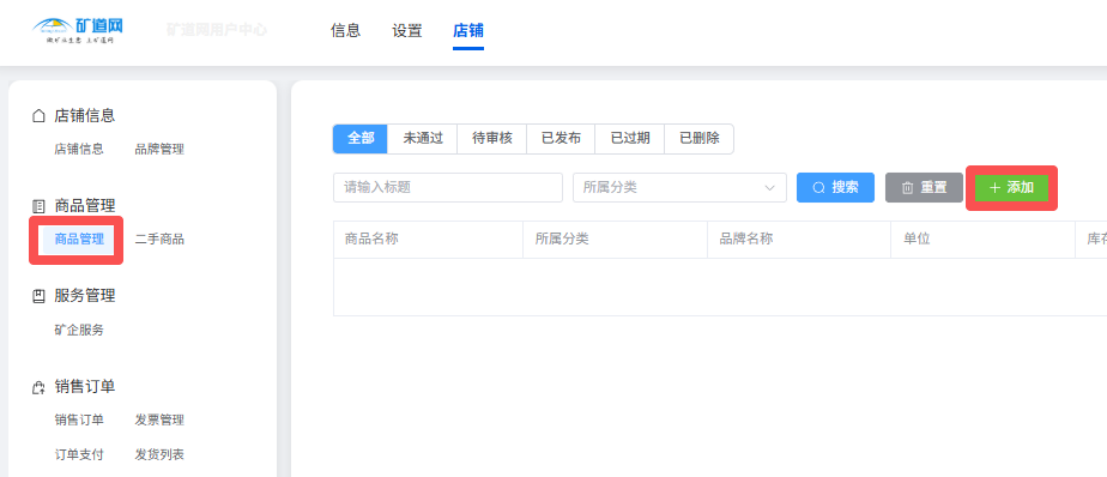Click the trash icon on 重置 button
1107x477 pixels.
coord(907,188)
